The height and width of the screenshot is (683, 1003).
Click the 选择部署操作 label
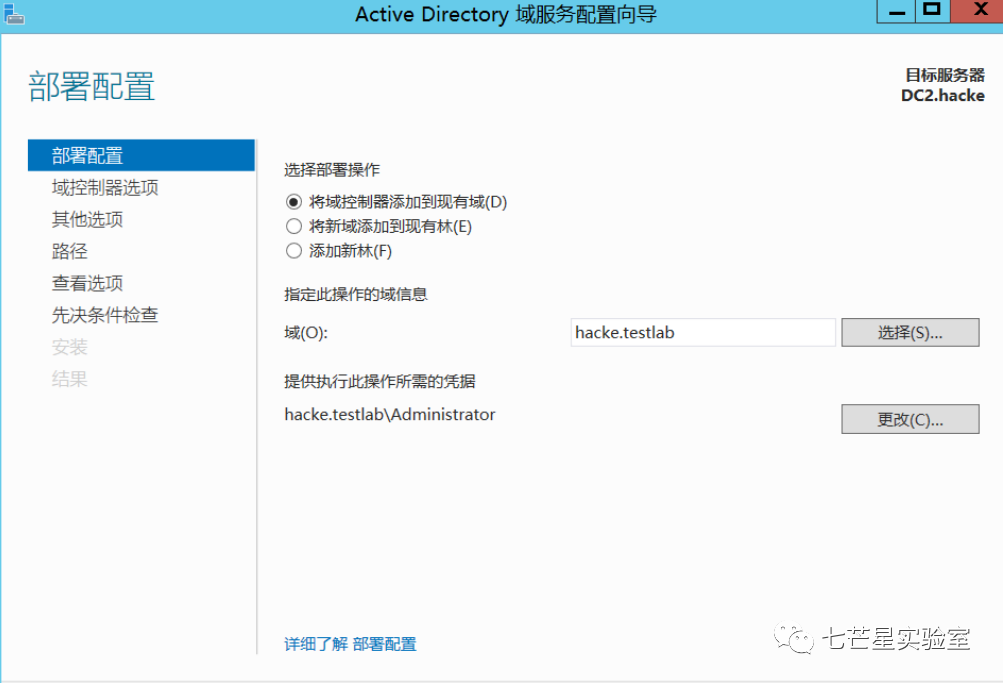(332, 169)
